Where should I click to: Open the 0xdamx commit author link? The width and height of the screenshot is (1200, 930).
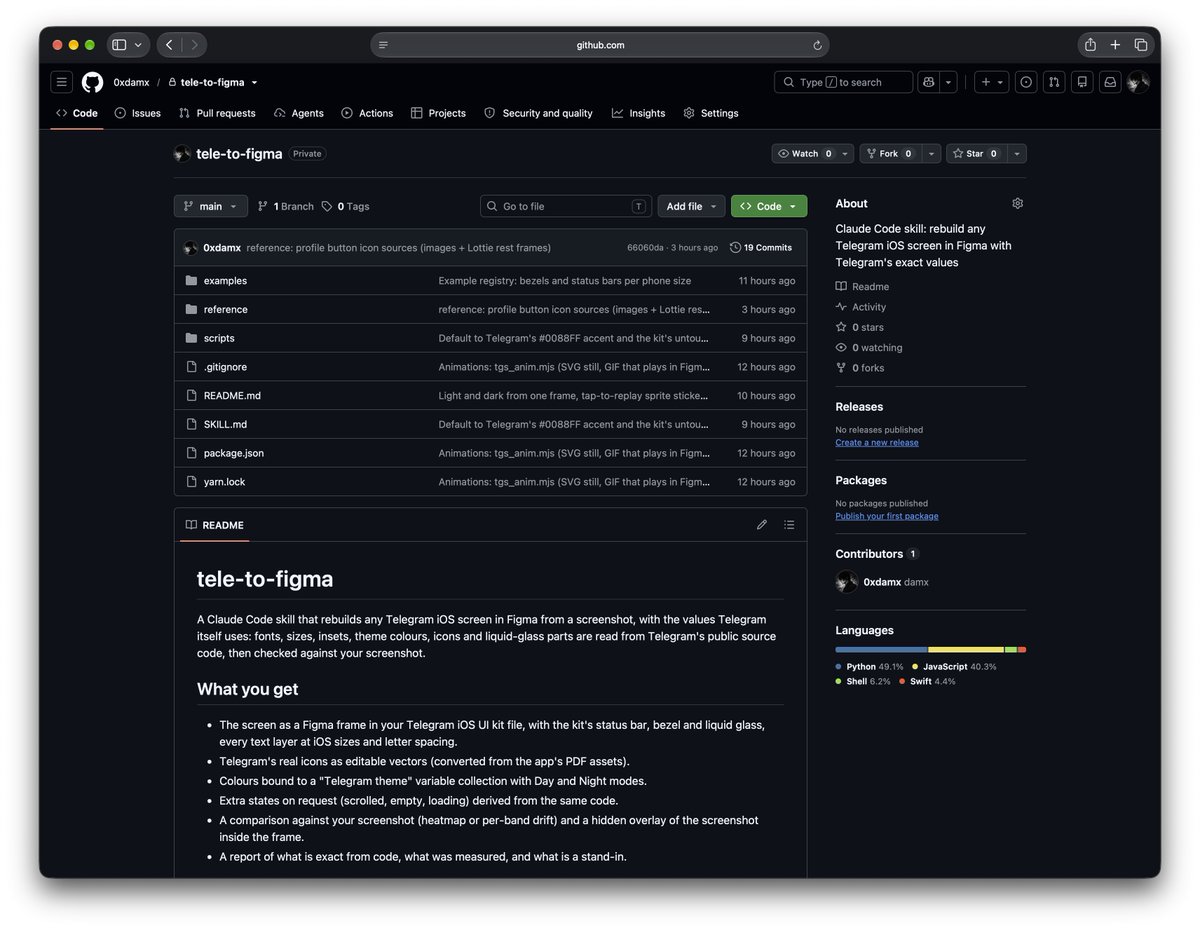[222, 247]
